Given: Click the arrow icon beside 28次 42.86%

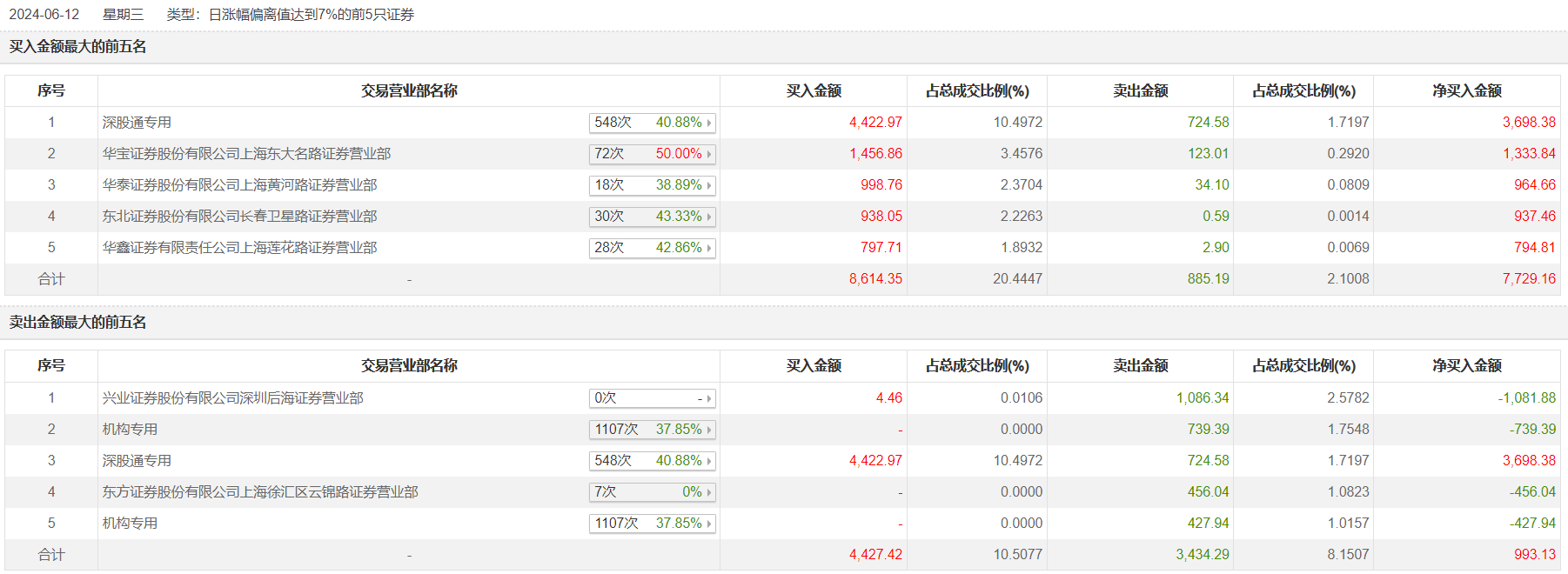Looking at the screenshot, I should pos(709,248).
